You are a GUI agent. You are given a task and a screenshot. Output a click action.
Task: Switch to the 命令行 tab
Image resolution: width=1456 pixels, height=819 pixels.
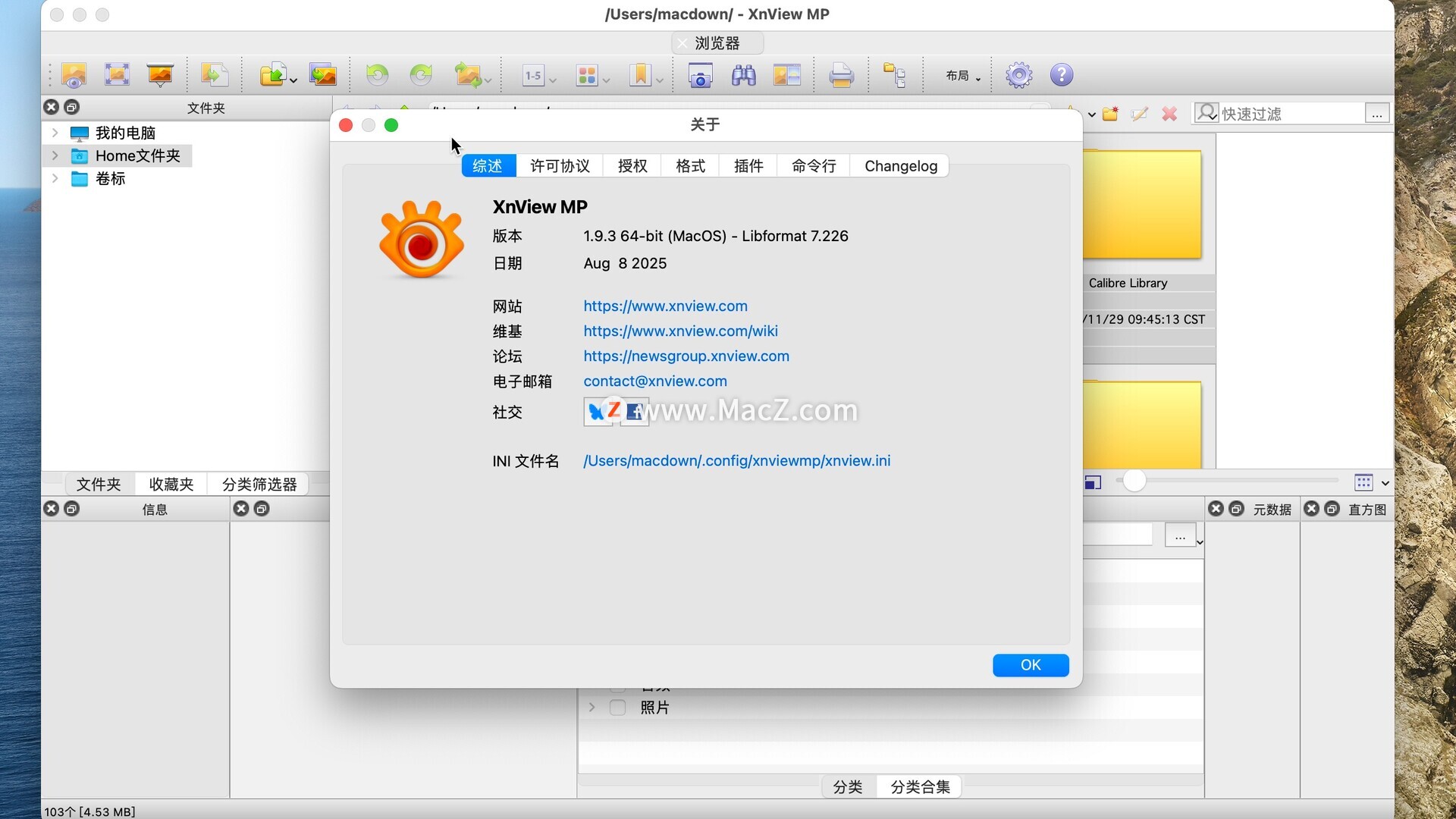point(814,166)
